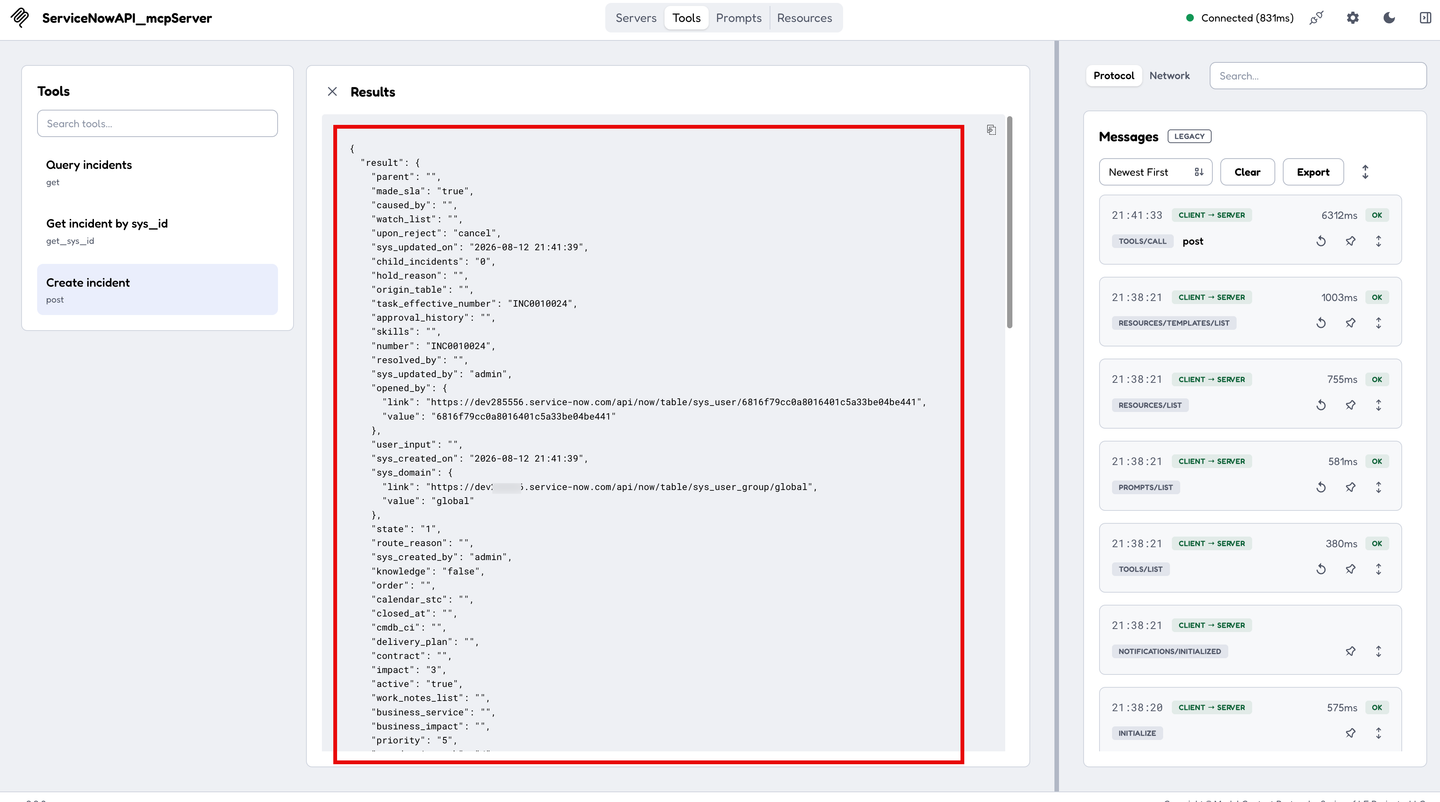Expand the resources/templates/list message
The width and height of the screenshot is (1440, 802).
coord(1379,323)
